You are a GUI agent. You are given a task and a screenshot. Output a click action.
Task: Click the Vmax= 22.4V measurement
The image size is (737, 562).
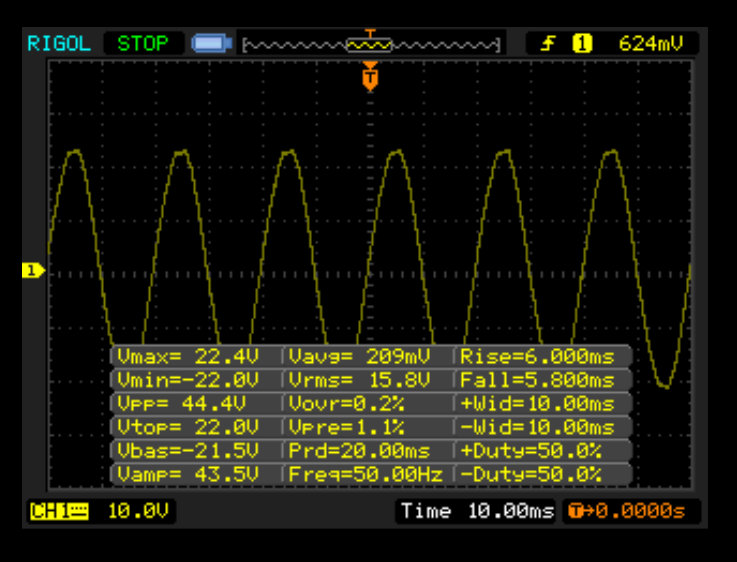[x=188, y=357]
